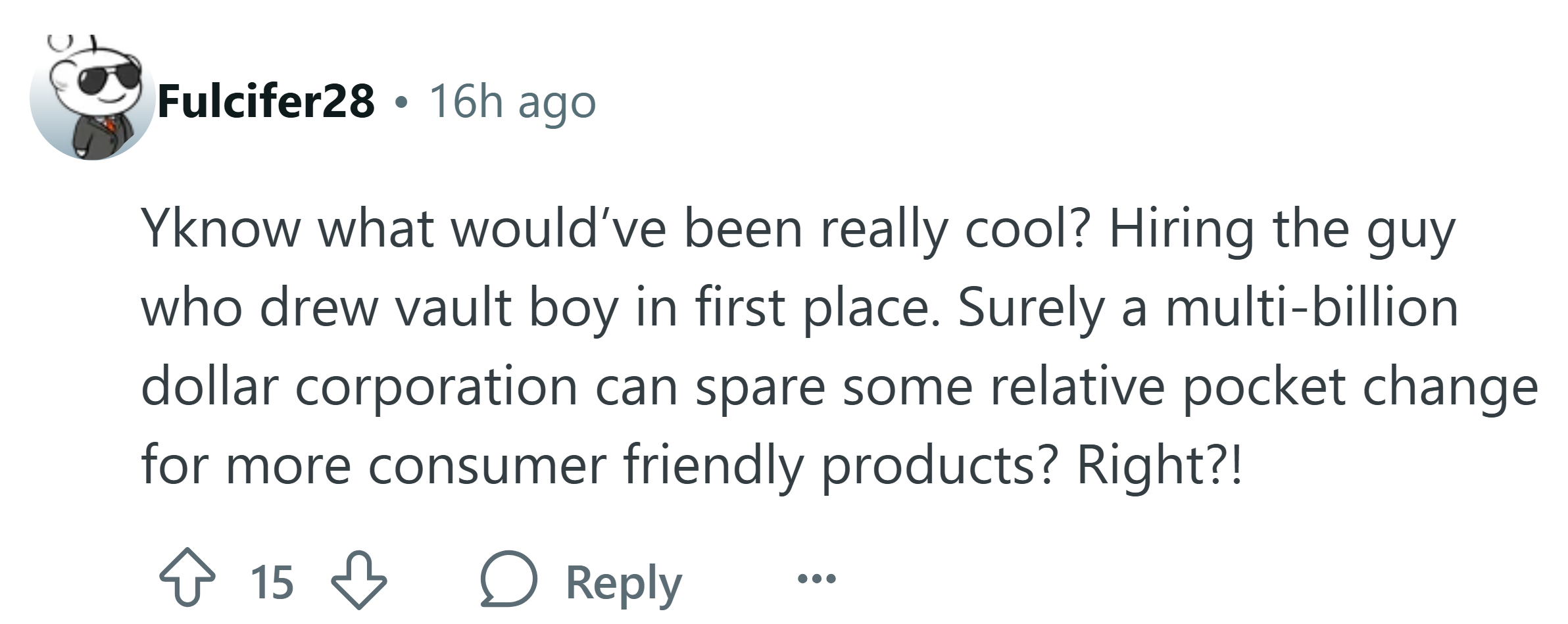This screenshot has width=1568, height=624.
Task: Click the sunglasses on the Snoo avatar
Action: 110,80
